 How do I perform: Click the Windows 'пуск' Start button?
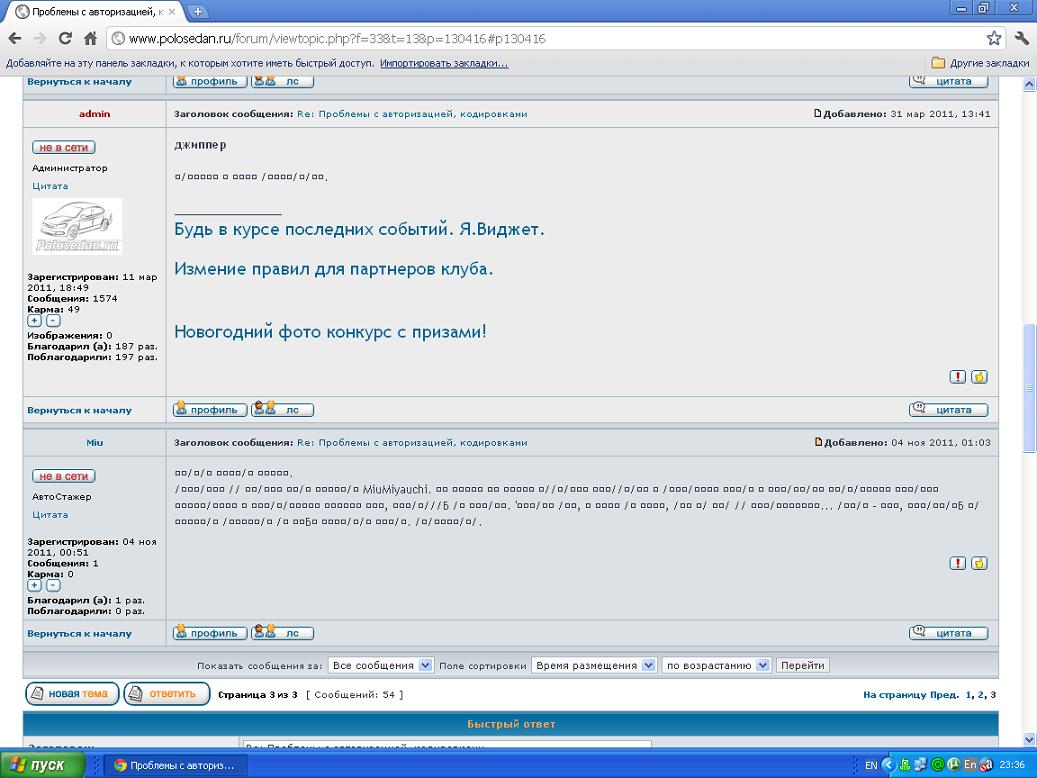38,765
